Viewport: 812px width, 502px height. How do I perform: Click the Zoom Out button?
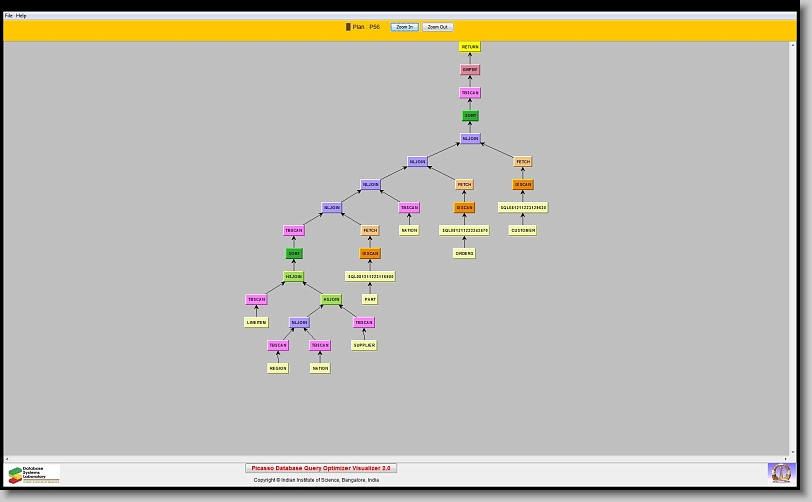click(437, 27)
